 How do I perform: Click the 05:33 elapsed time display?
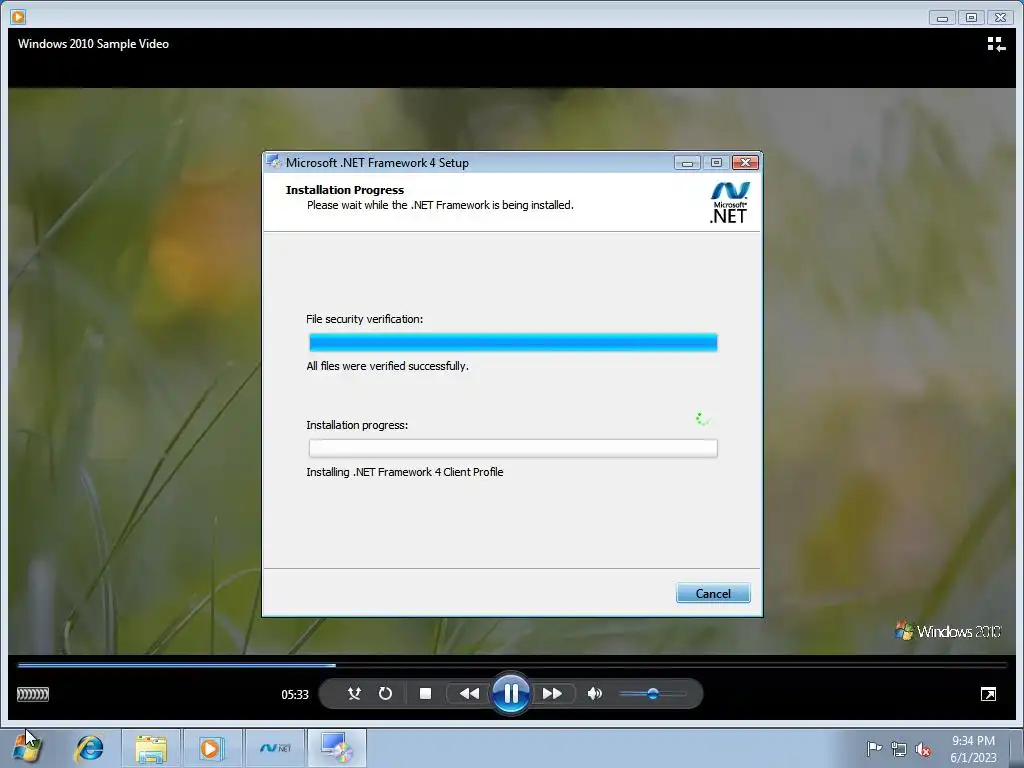click(295, 694)
